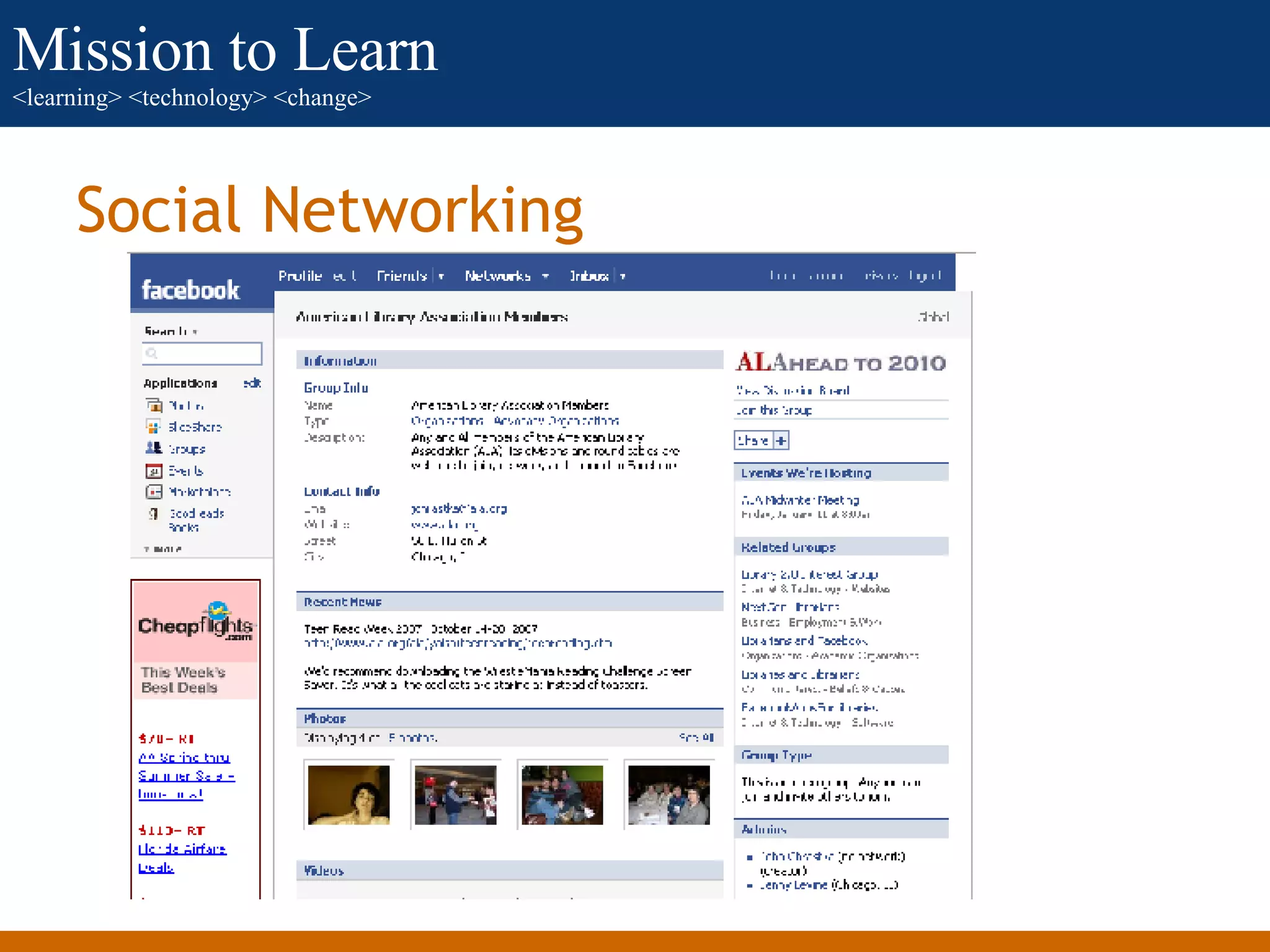Click the ALAhead to 2010 banner image
1270x952 pixels.
pos(841,362)
